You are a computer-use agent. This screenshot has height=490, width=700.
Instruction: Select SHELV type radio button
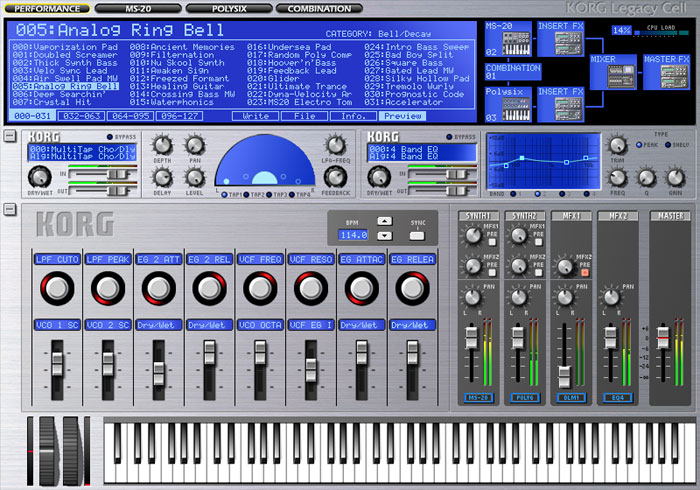point(668,145)
